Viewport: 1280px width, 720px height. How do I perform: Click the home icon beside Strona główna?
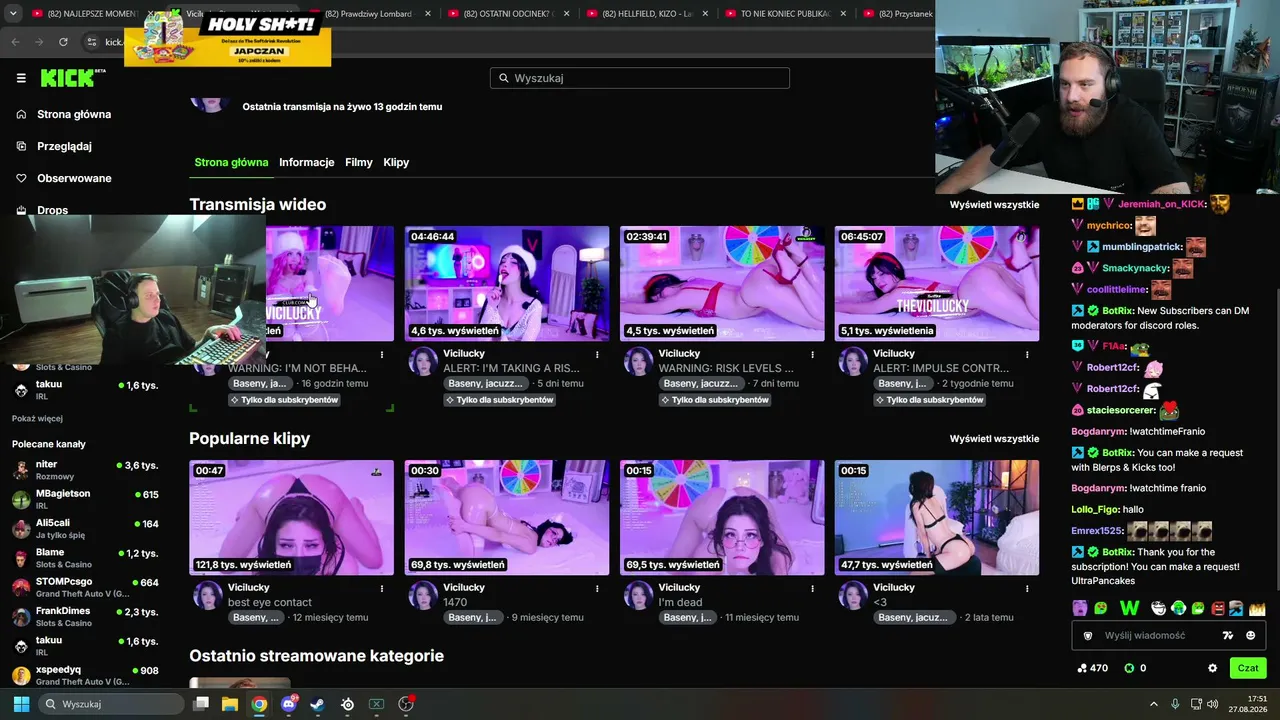(x=21, y=114)
